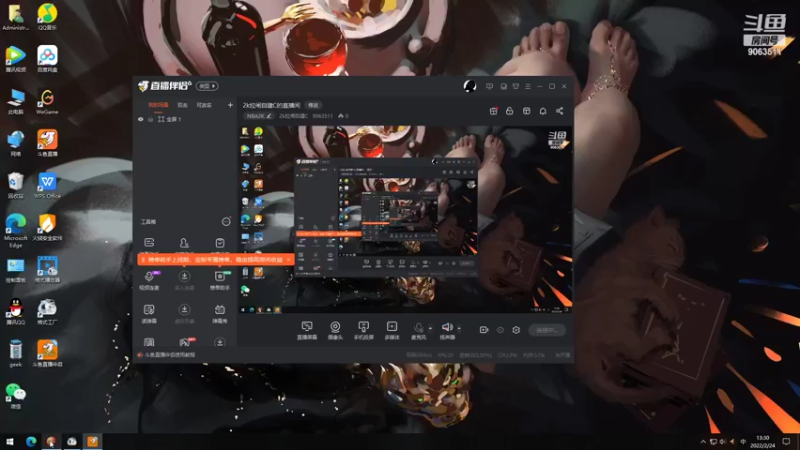Expand speaker volume arrow
Viewport: 800px width, 450px height.
tap(459, 328)
